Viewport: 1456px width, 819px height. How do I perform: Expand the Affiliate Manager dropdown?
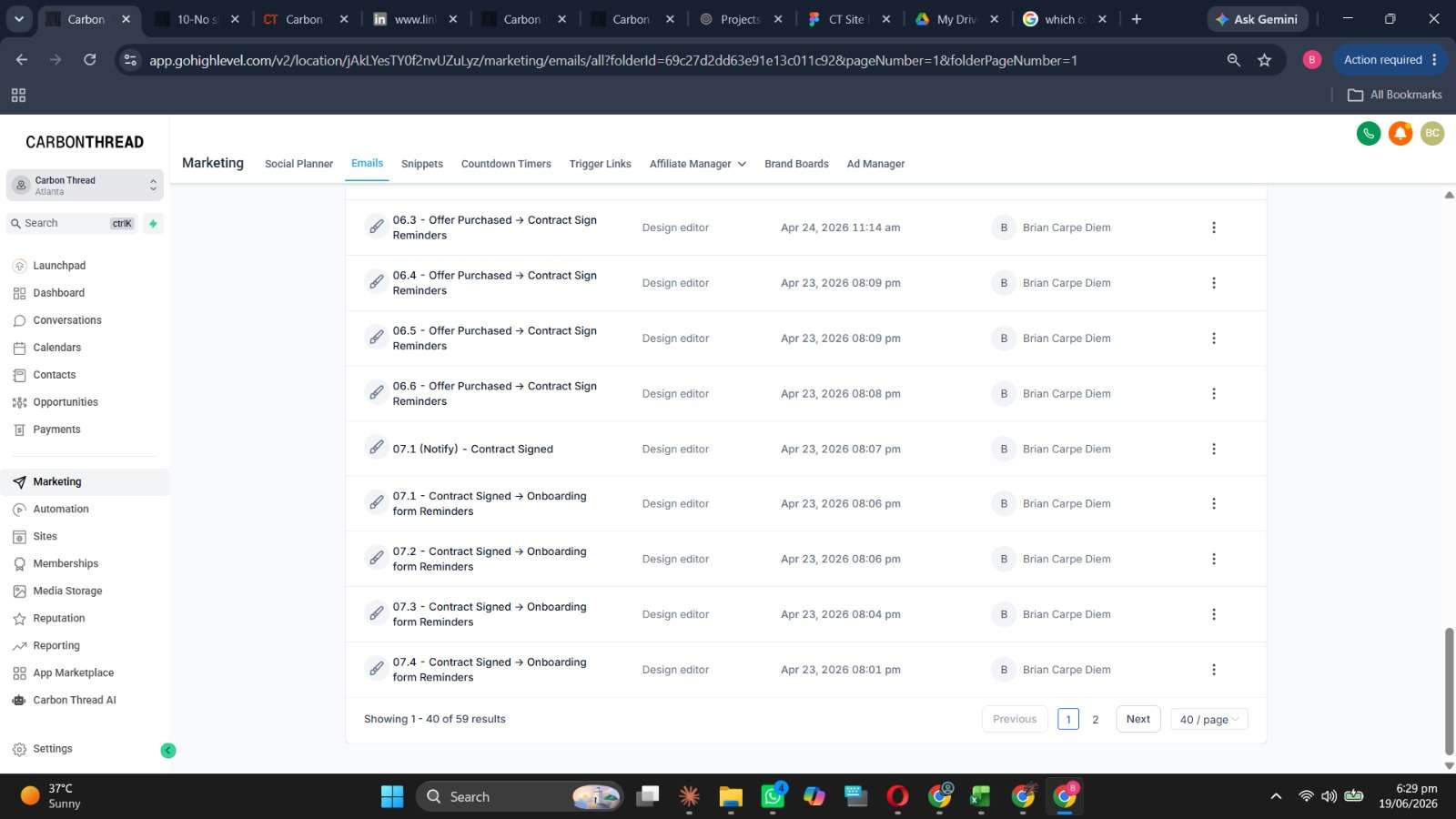[x=697, y=164]
